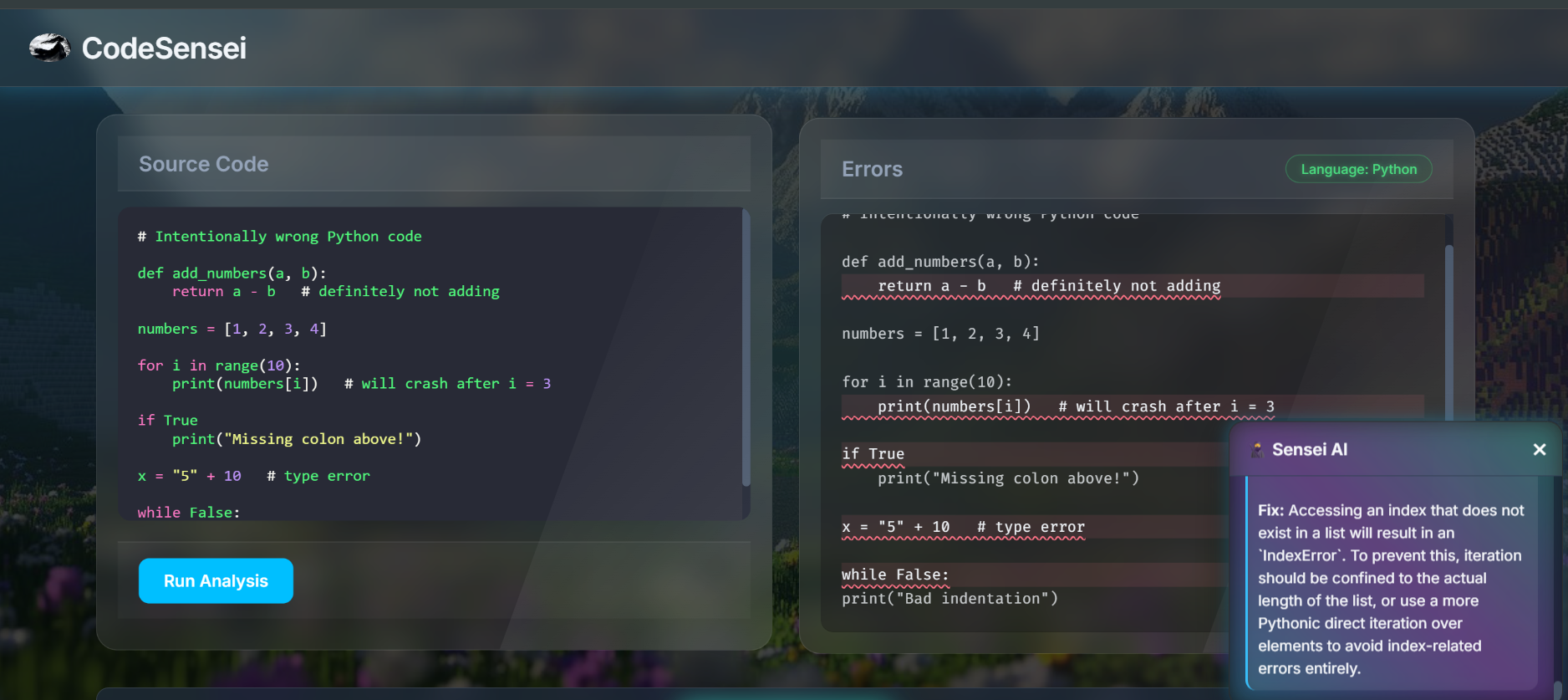
Task: Select the flagged 'x = "5" + 10' error line
Action: 1035,527
